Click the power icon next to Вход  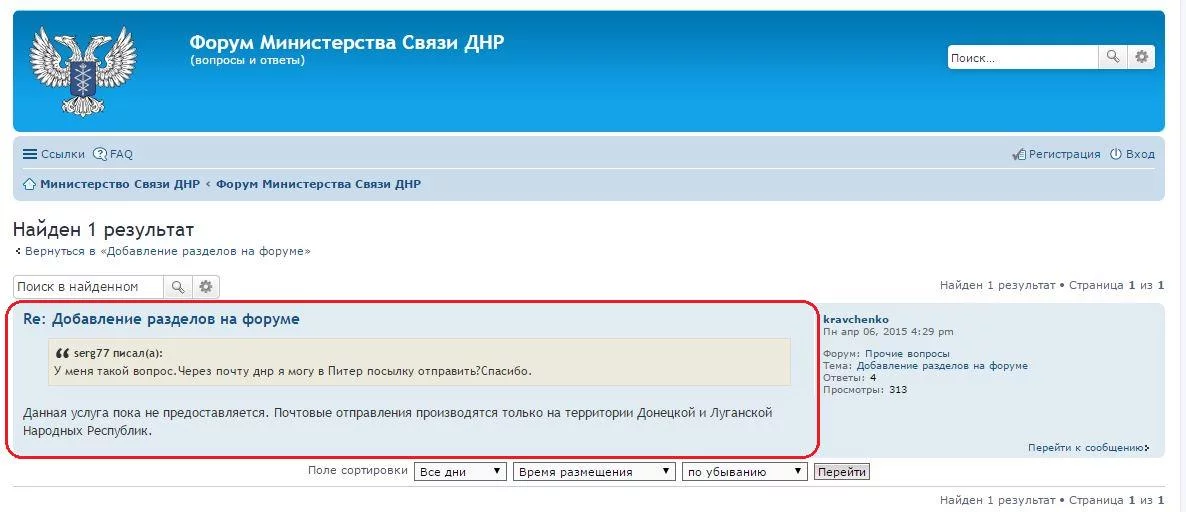coord(1116,154)
